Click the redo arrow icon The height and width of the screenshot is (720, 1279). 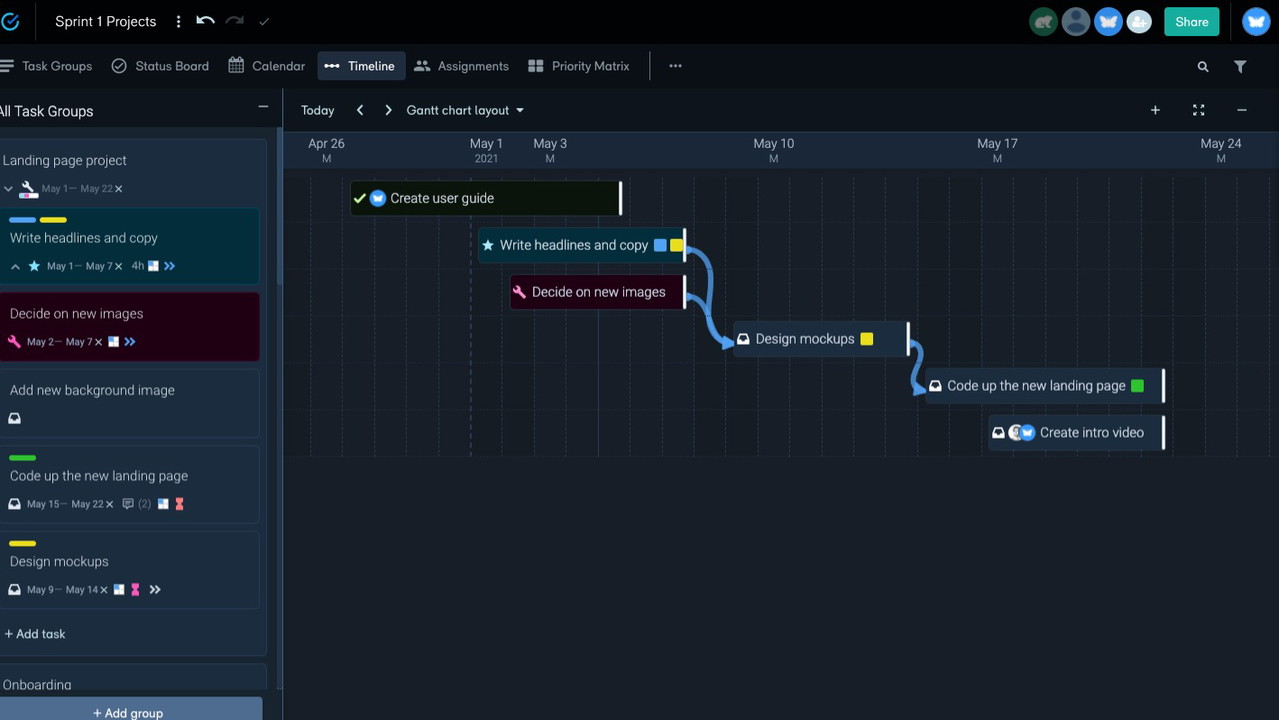pos(234,21)
